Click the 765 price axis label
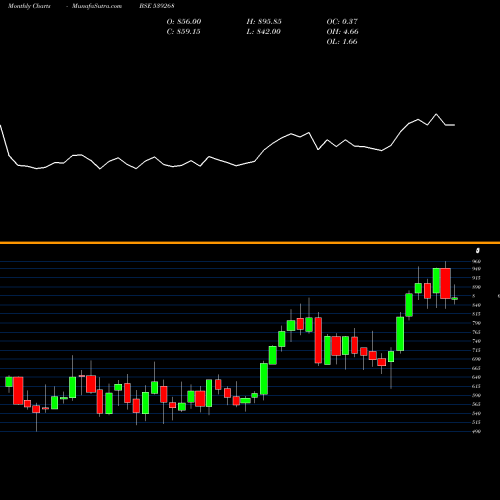Image resolution: width=500 pixels, height=500 pixels. [477, 332]
